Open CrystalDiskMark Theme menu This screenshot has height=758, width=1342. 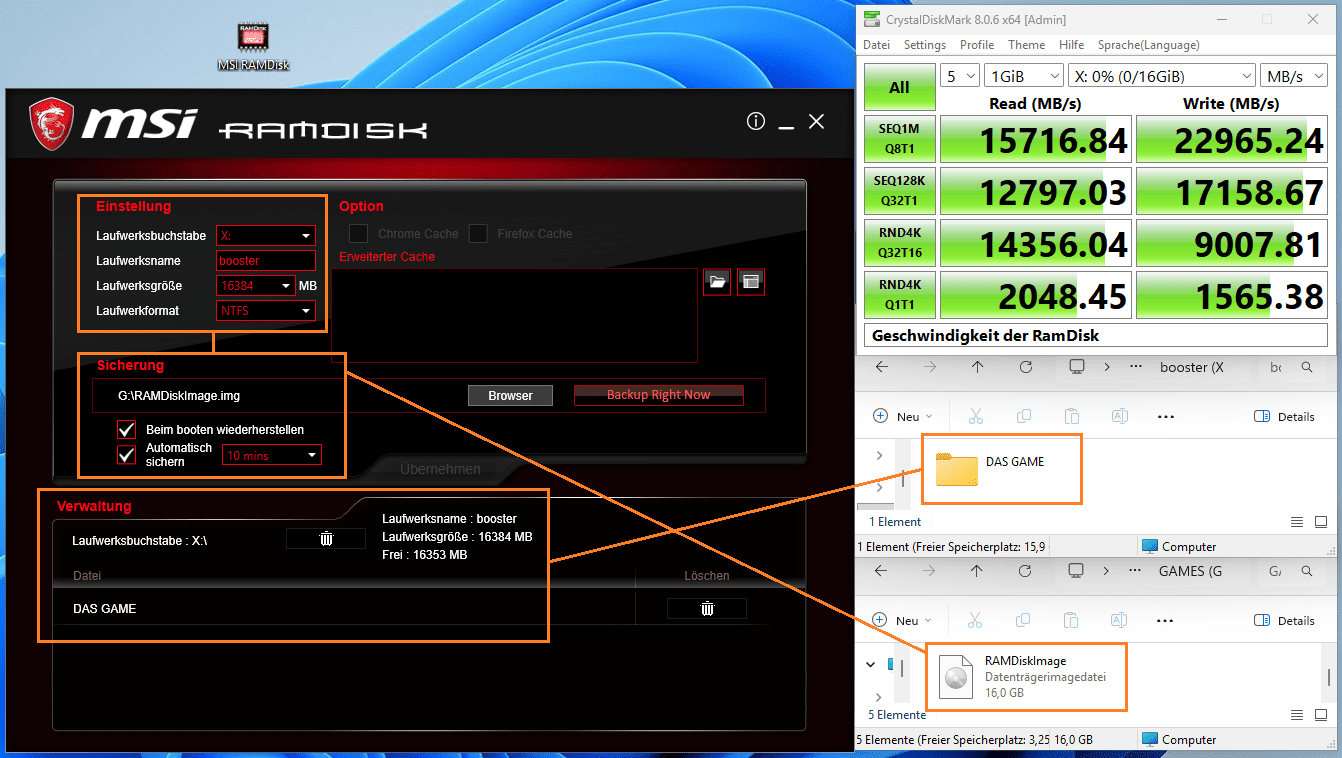(x=1026, y=45)
